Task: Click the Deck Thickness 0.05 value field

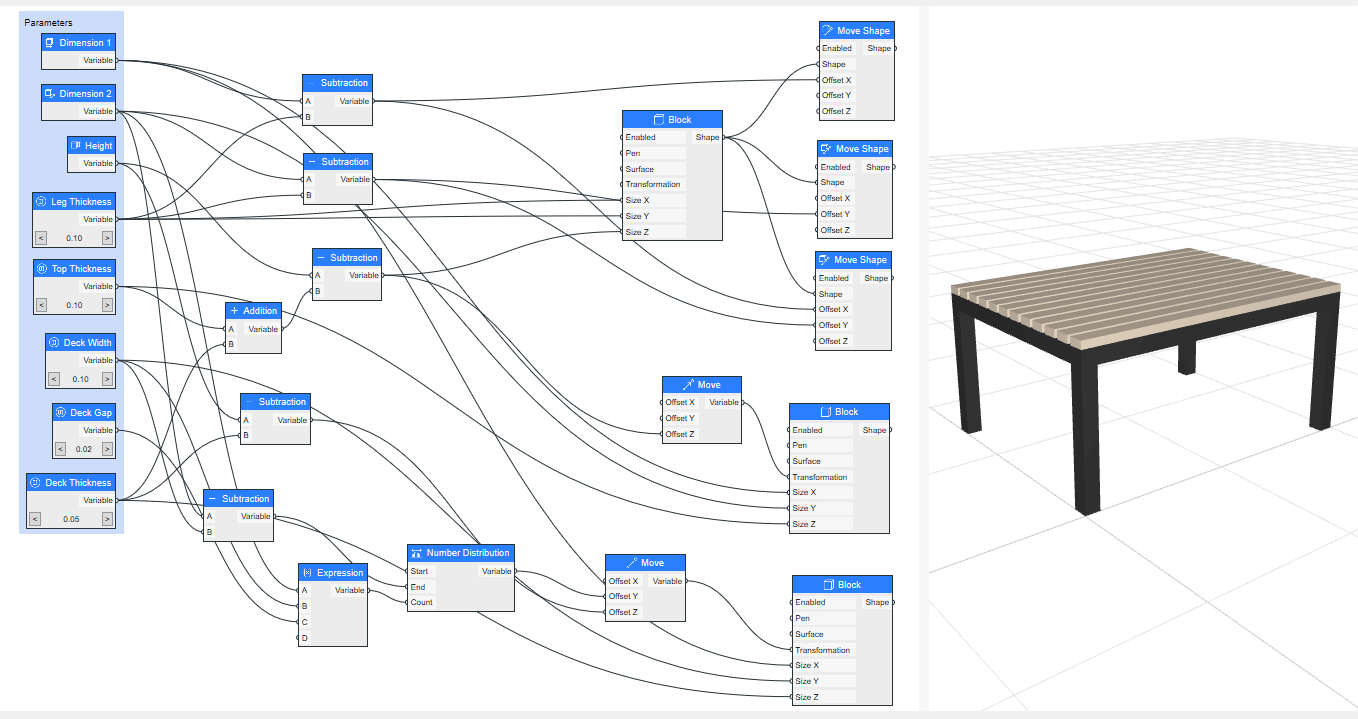Action: 72,519
